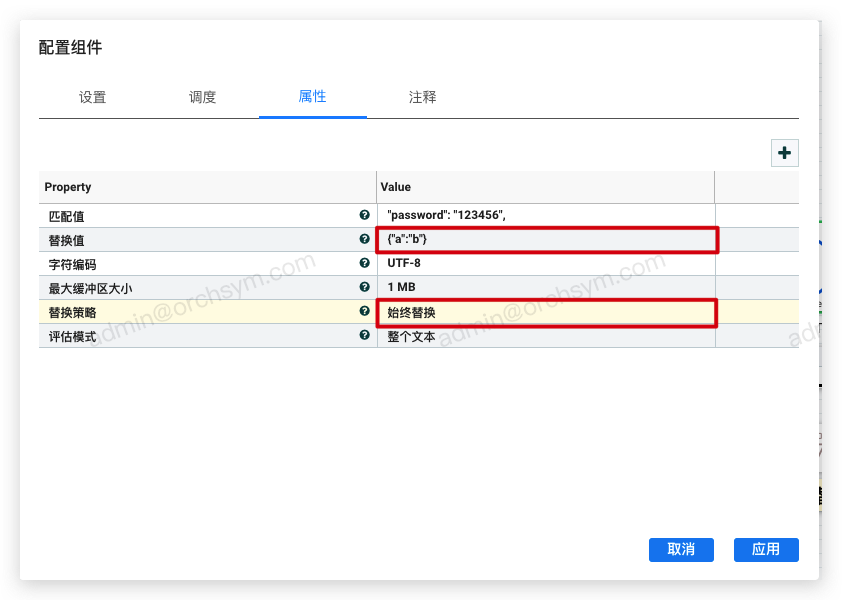Open the 替换策略 始终替换 dropdown

(x=545, y=312)
